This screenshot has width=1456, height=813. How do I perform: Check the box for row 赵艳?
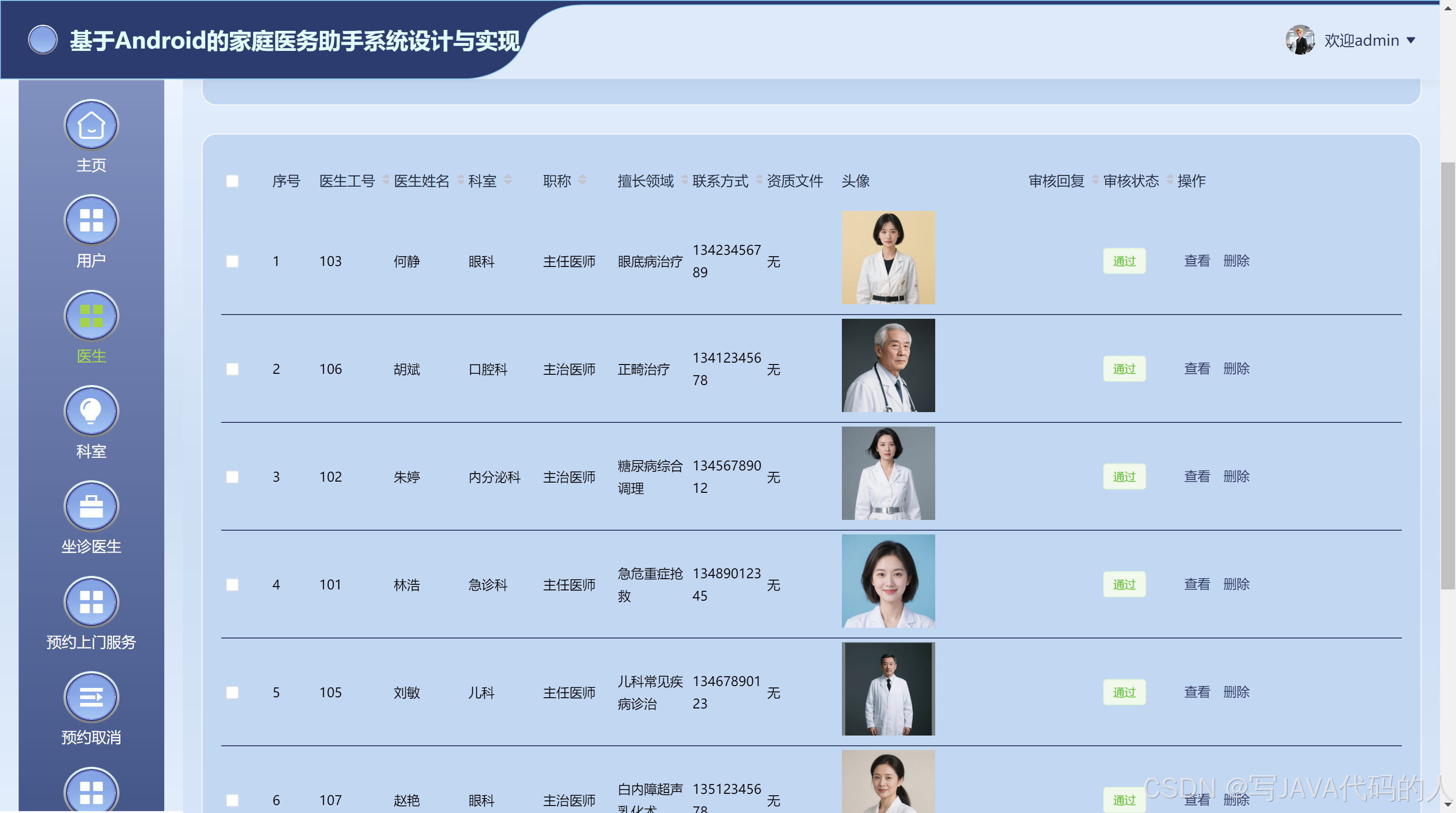pyautogui.click(x=232, y=800)
